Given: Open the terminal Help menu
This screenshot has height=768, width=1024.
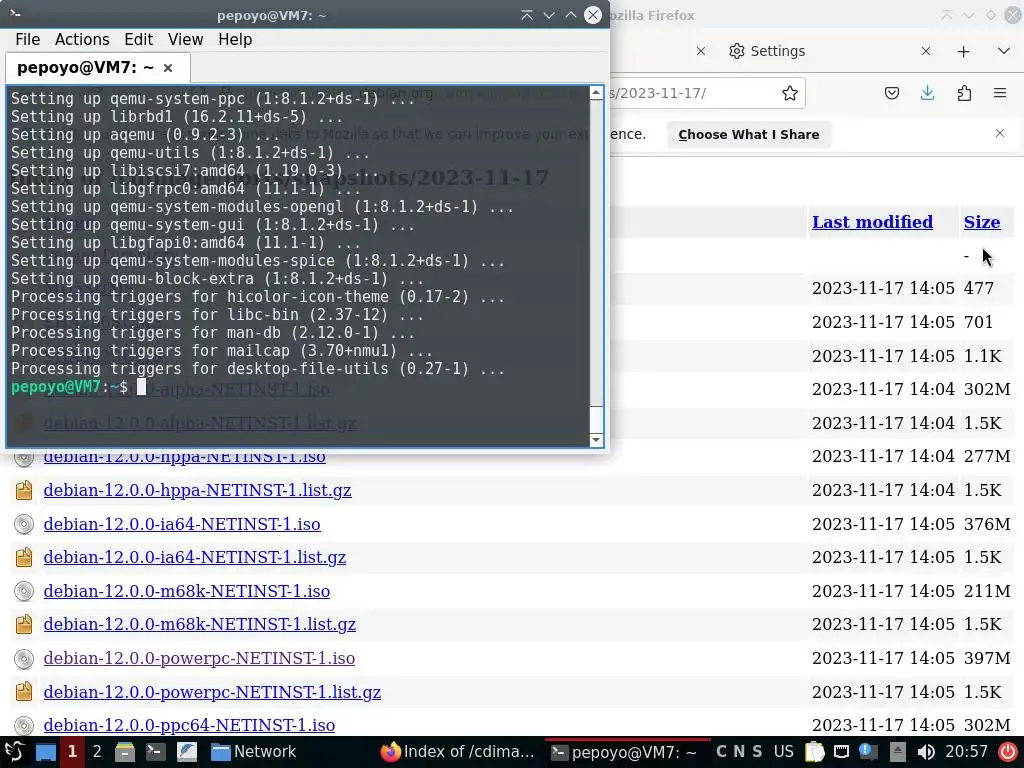Looking at the screenshot, I should [235, 40].
